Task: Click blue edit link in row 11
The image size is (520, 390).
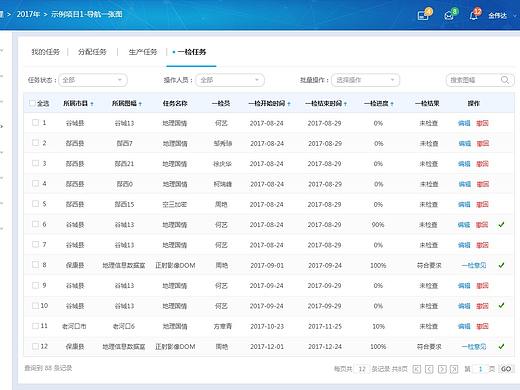Action: pyautogui.click(x=464, y=326)
